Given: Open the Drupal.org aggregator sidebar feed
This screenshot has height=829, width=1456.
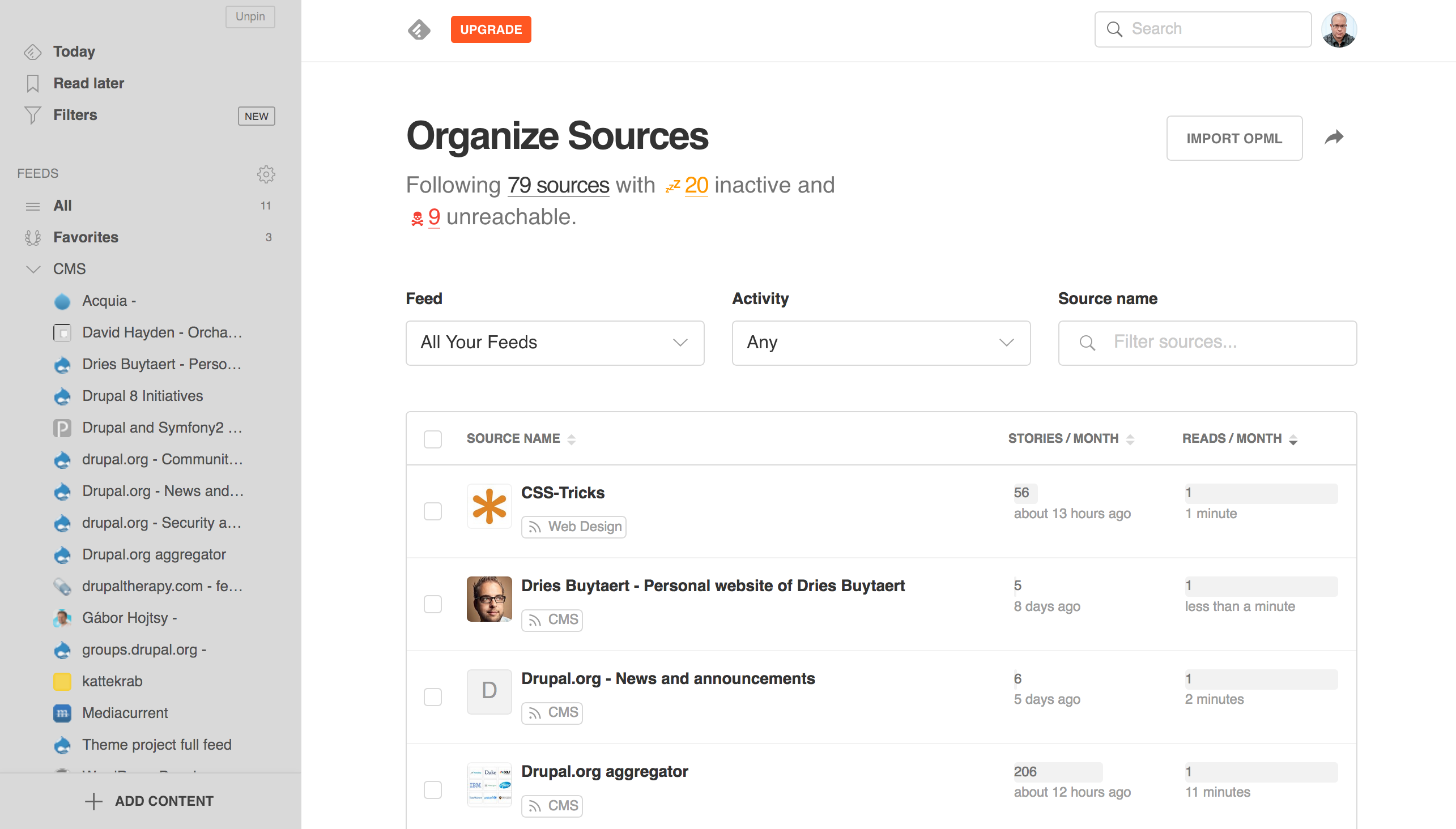Looking at the screenshot, I should pyautogui.click(x=154, y=555).
